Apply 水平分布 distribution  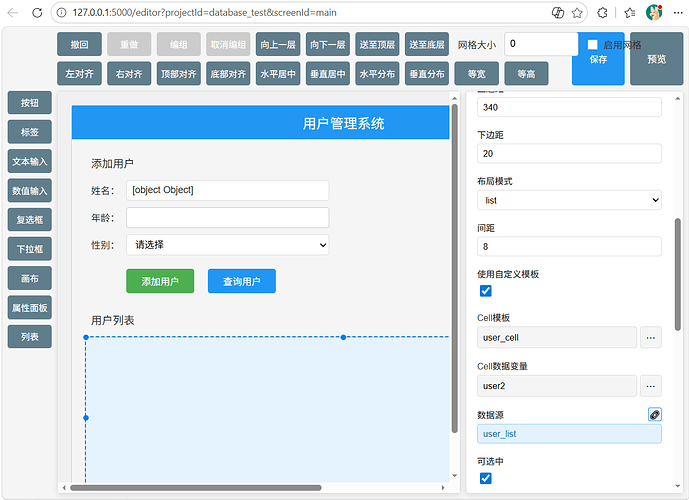point(377,73)
